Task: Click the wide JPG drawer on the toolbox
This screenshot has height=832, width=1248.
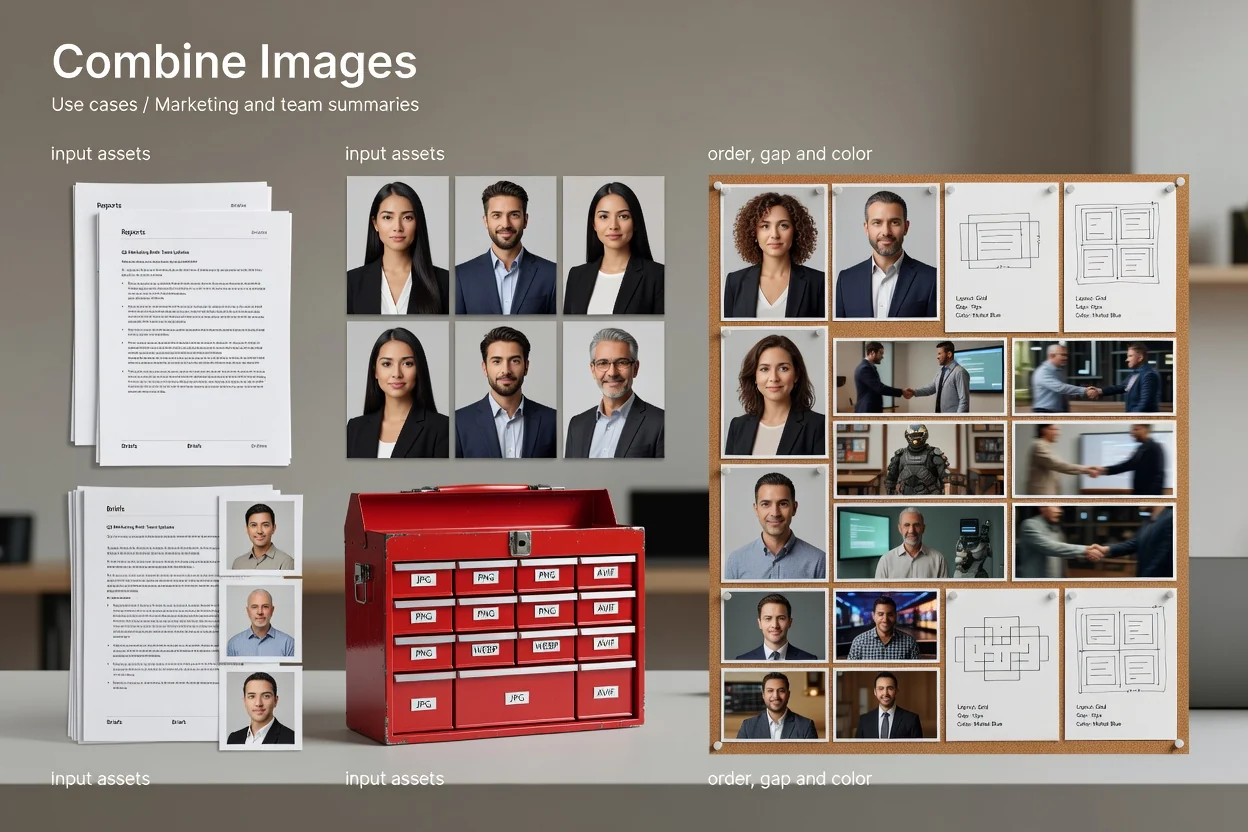Action: [516, 698]
